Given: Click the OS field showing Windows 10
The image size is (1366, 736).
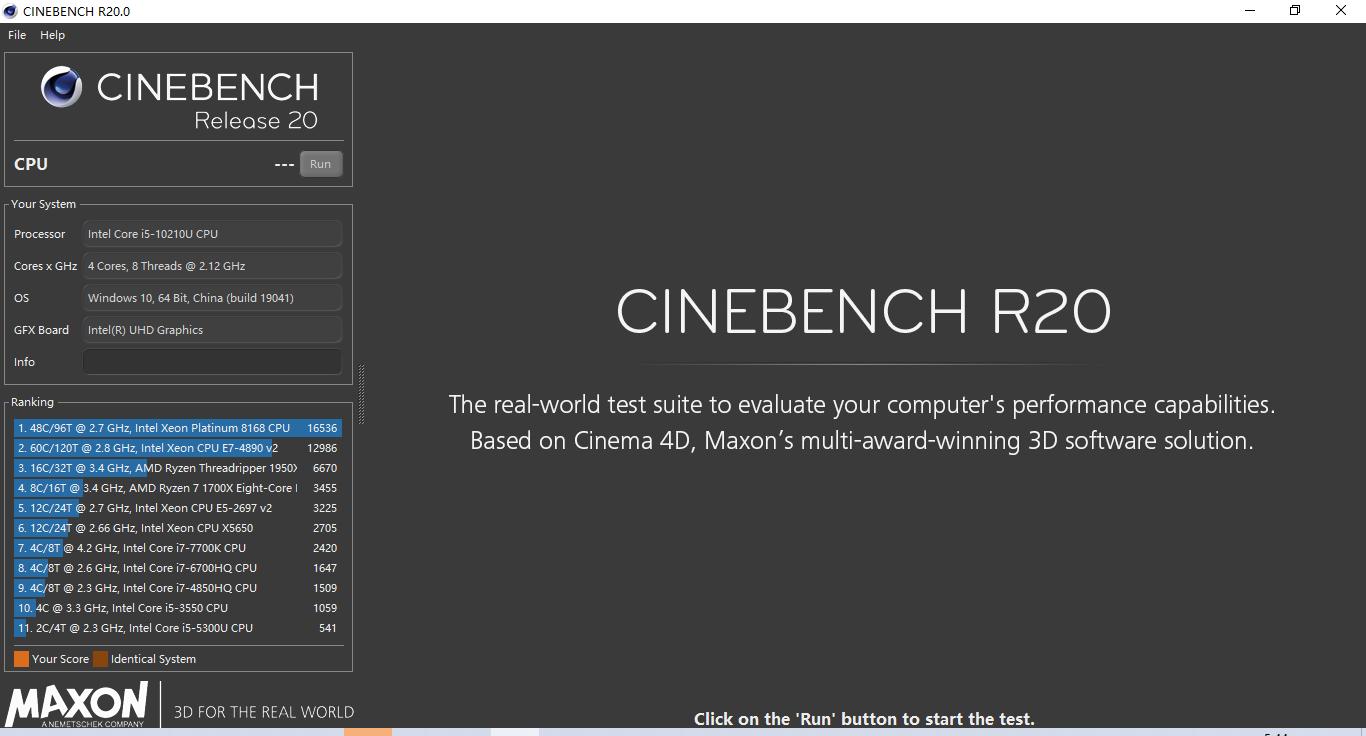Looking at the screenshot, I should coord(212,298).
